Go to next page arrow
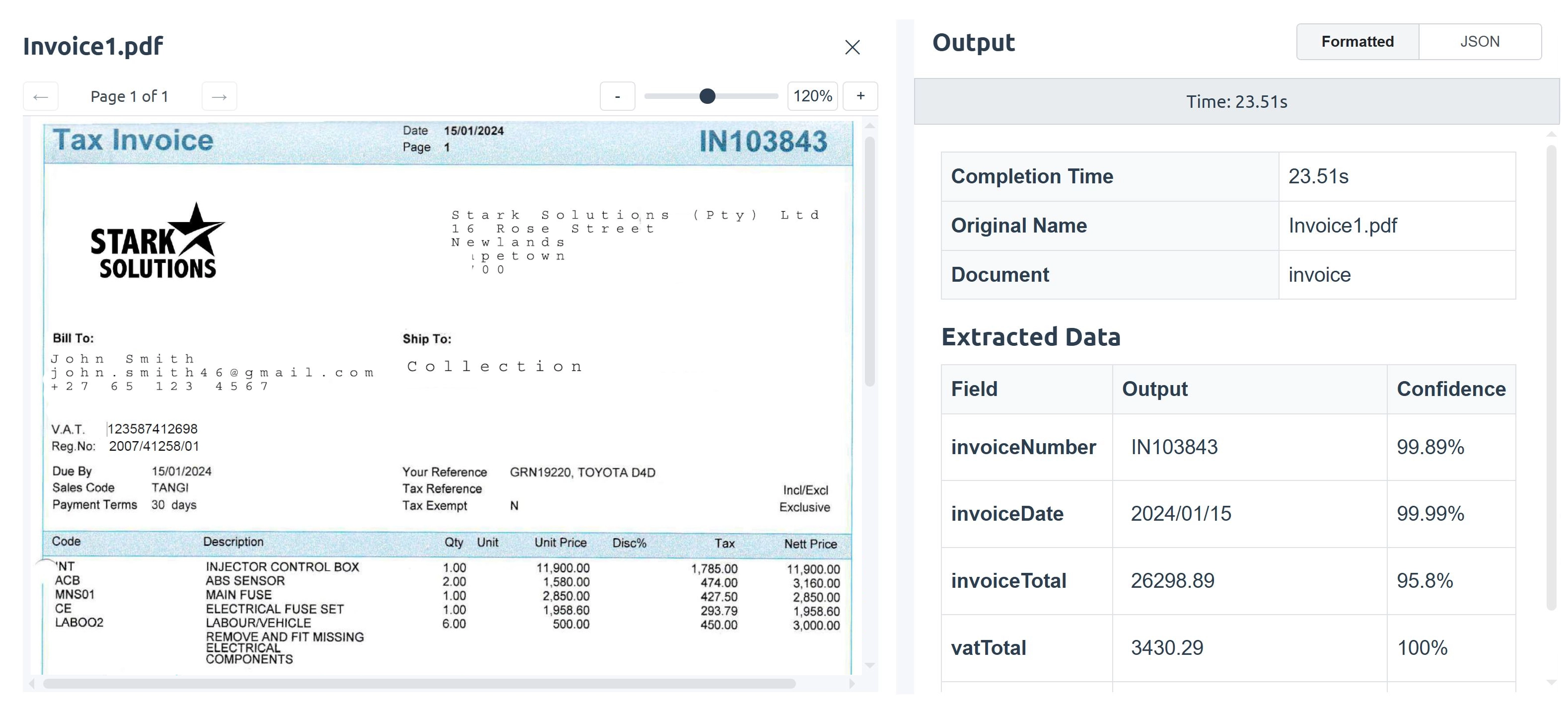This screenshot has height=713, width=1568. pyautogui.click(x=219, y=96)
